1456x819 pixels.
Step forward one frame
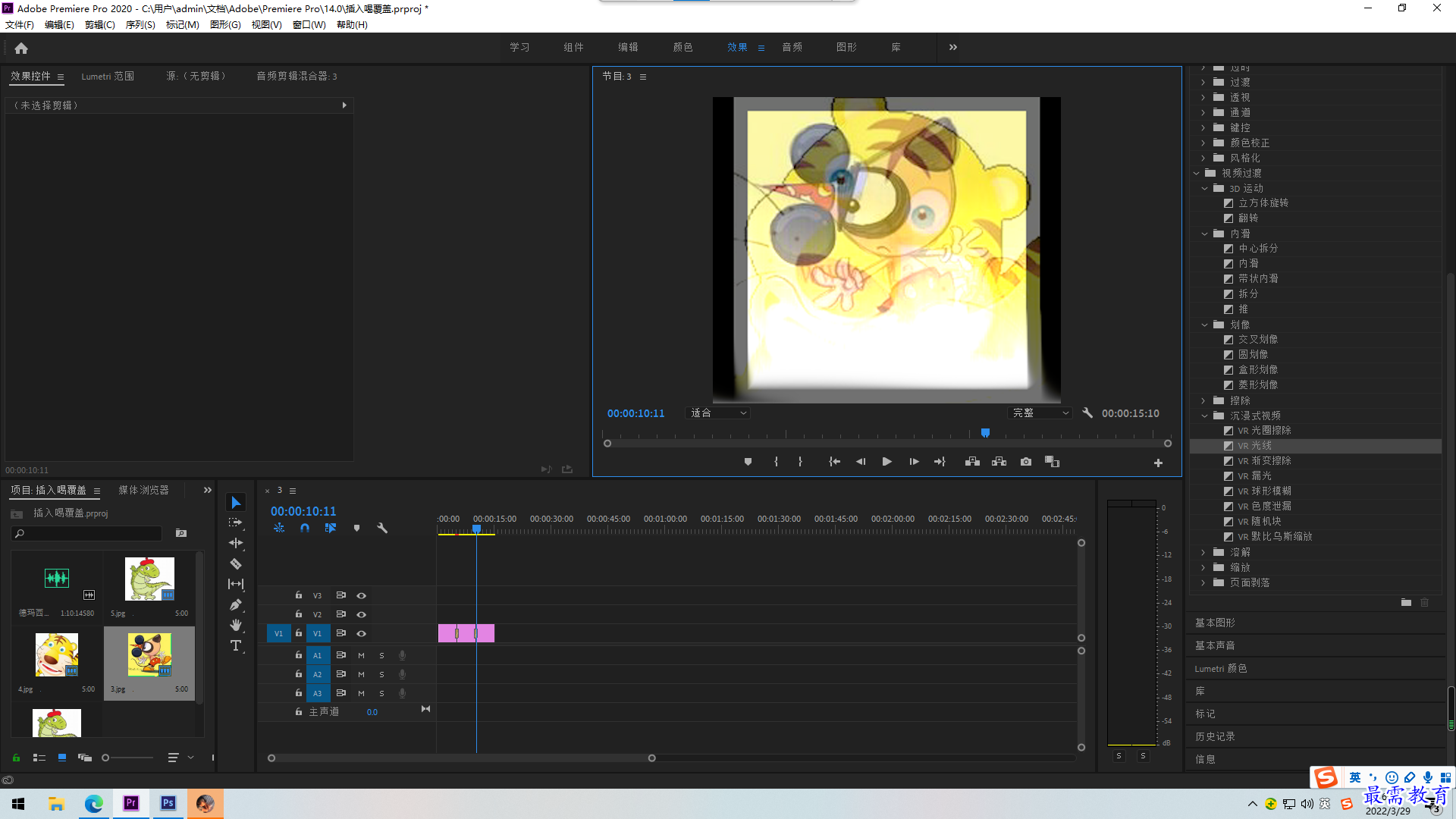click(x=914, y=462)
